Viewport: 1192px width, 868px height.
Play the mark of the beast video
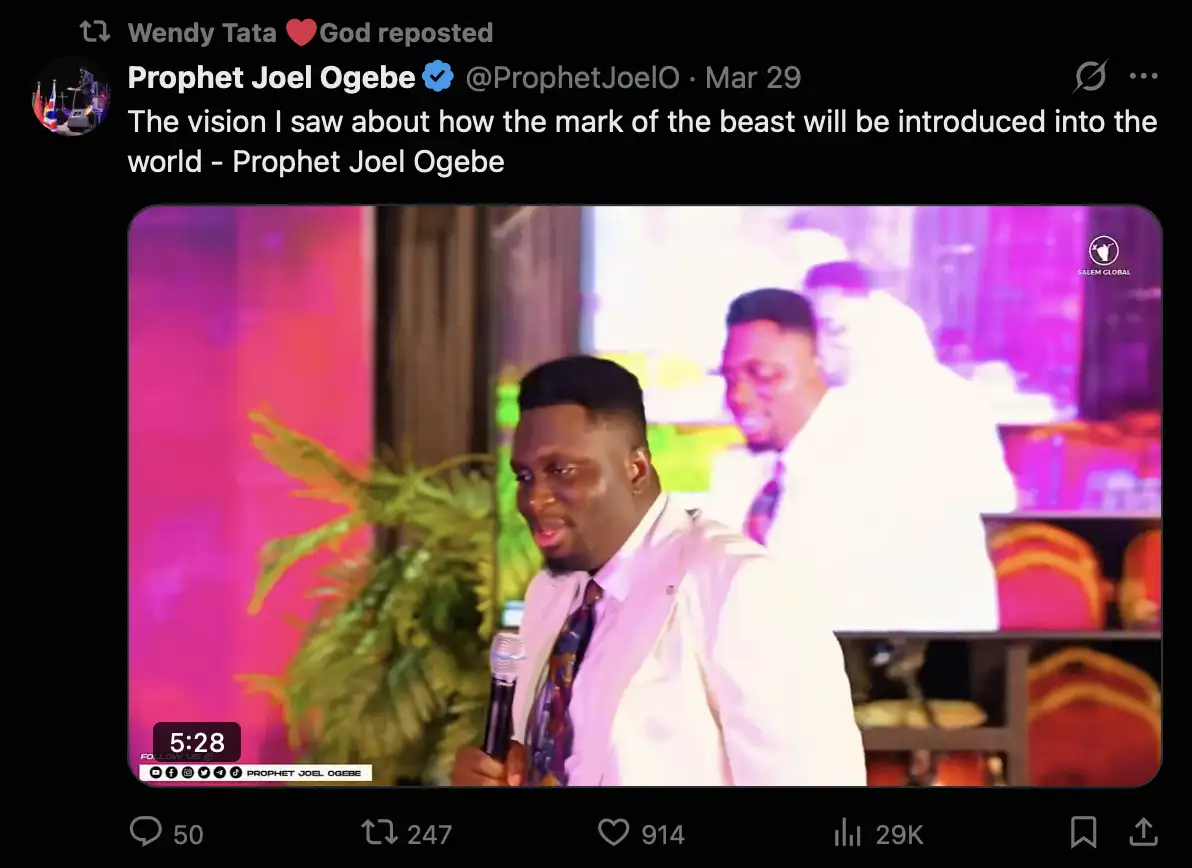tap(644, 495)
